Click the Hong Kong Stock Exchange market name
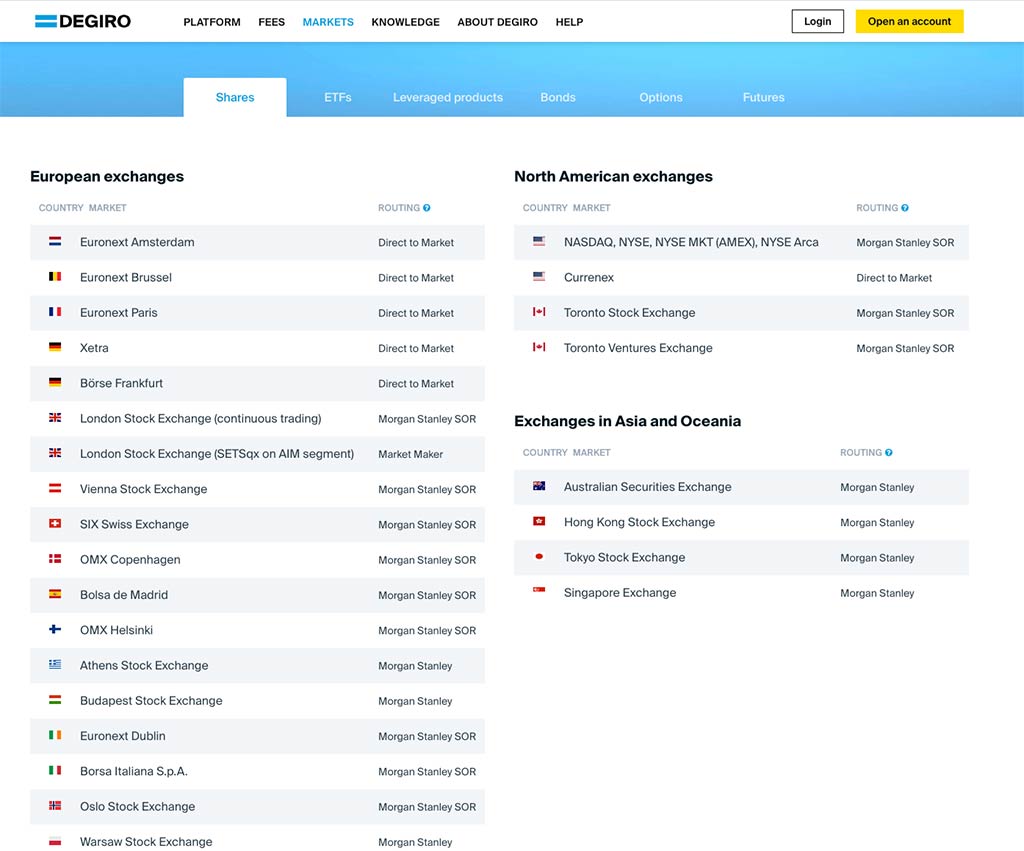 coord(639,522)
